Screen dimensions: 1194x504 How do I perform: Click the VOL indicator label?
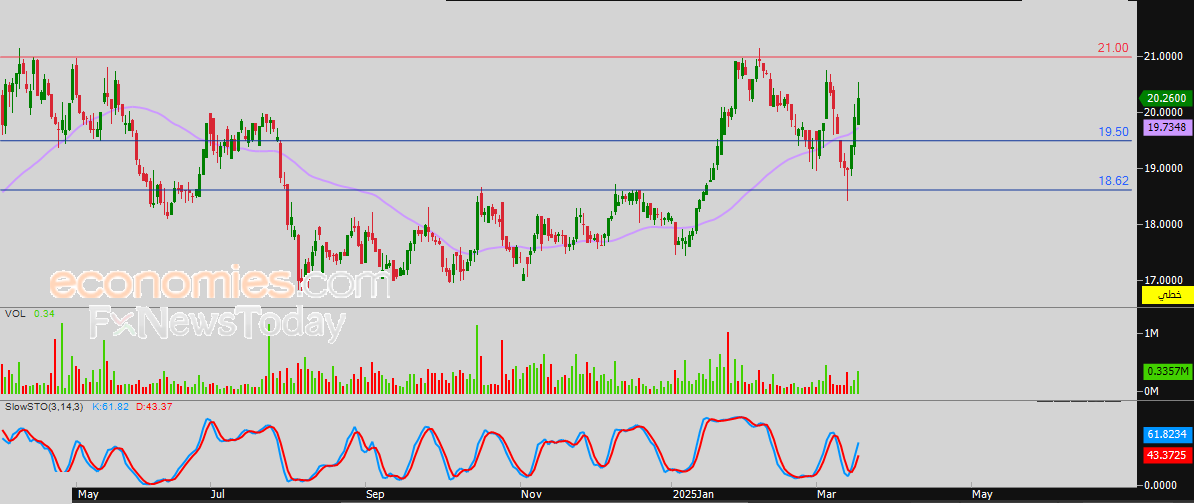(x=14, y=313)
